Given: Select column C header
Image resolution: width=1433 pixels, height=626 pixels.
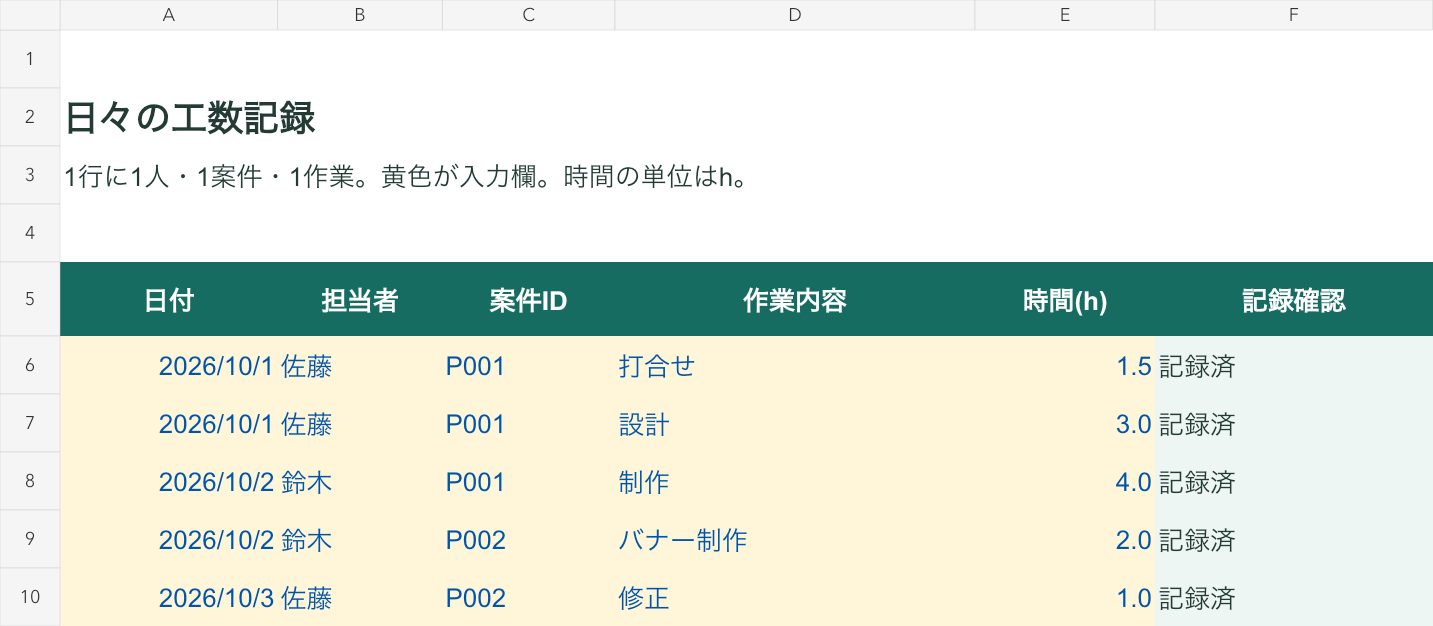Looking at the screenshot, I should click(529, 15).
